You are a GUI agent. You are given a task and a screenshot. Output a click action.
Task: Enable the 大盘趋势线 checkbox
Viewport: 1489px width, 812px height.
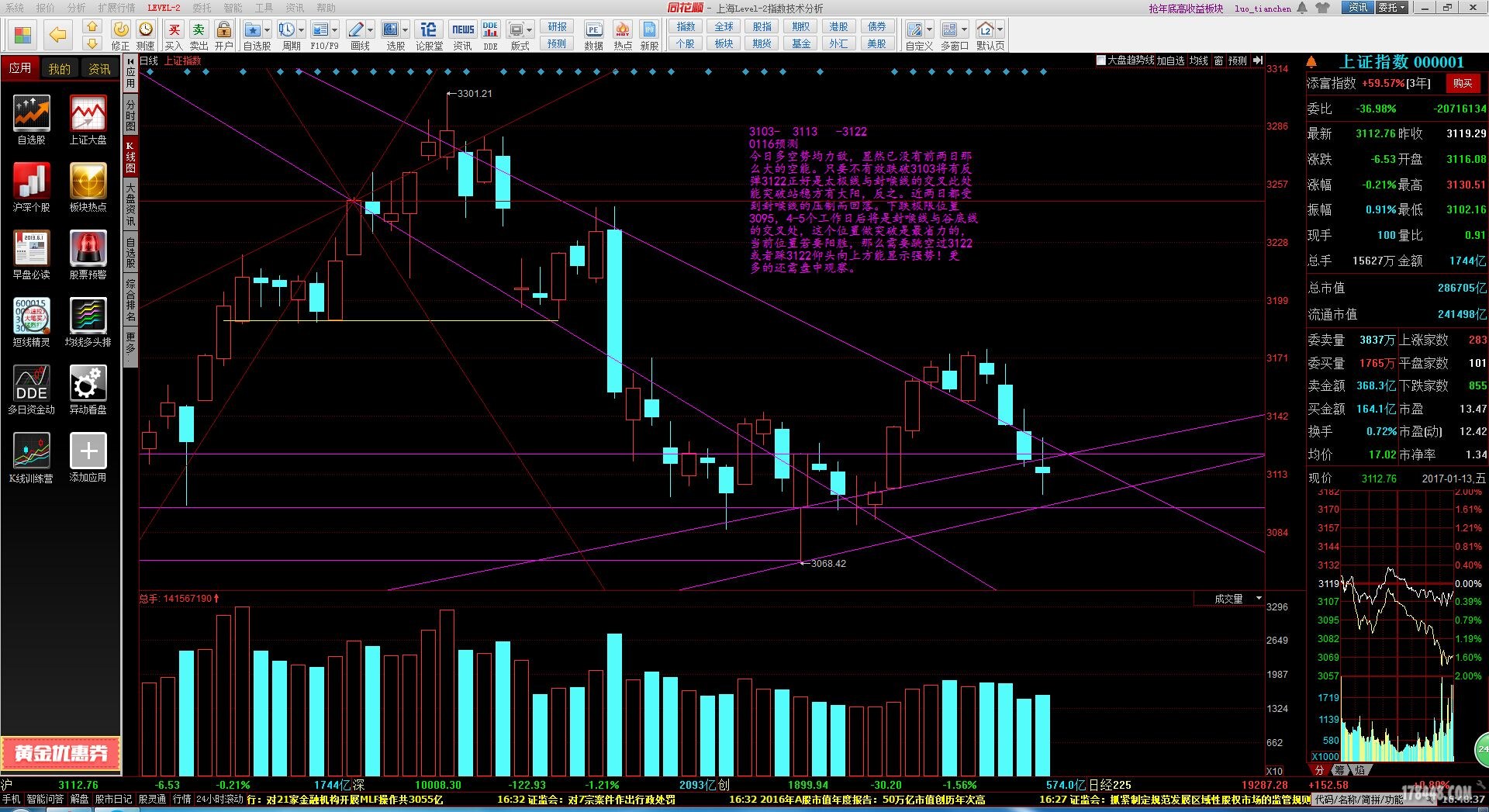[x=1100, y=60]
